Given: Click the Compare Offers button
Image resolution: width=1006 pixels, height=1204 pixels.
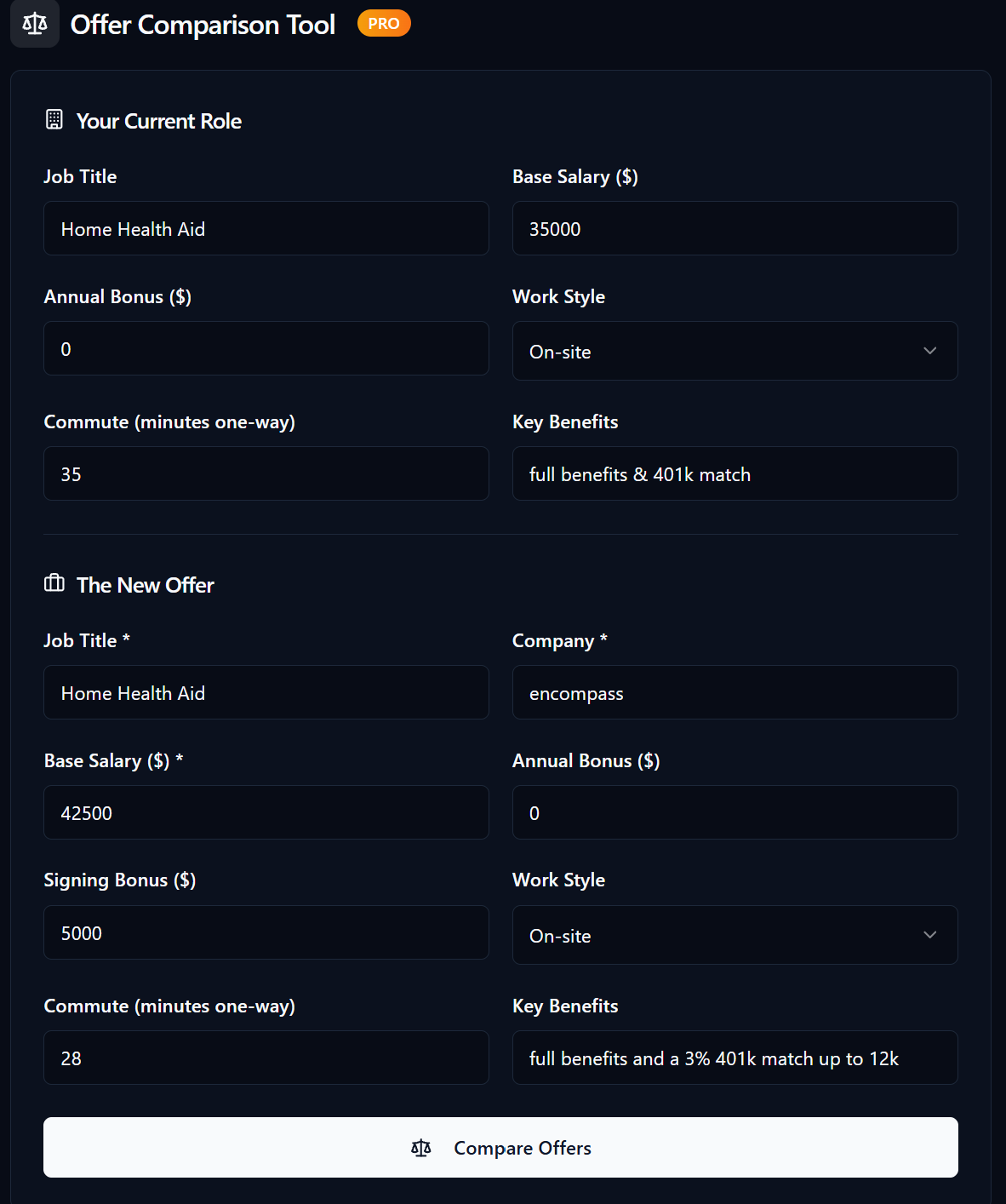Looking at the screenshot, I should (x=500, y=1148).
